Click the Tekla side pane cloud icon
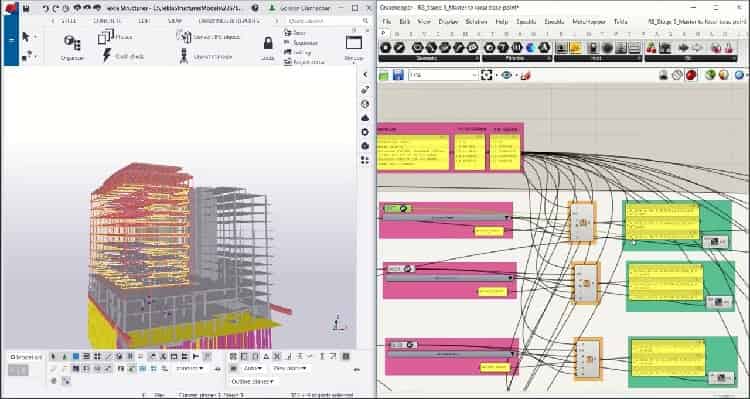750x399 pixels. pos(365,118)
